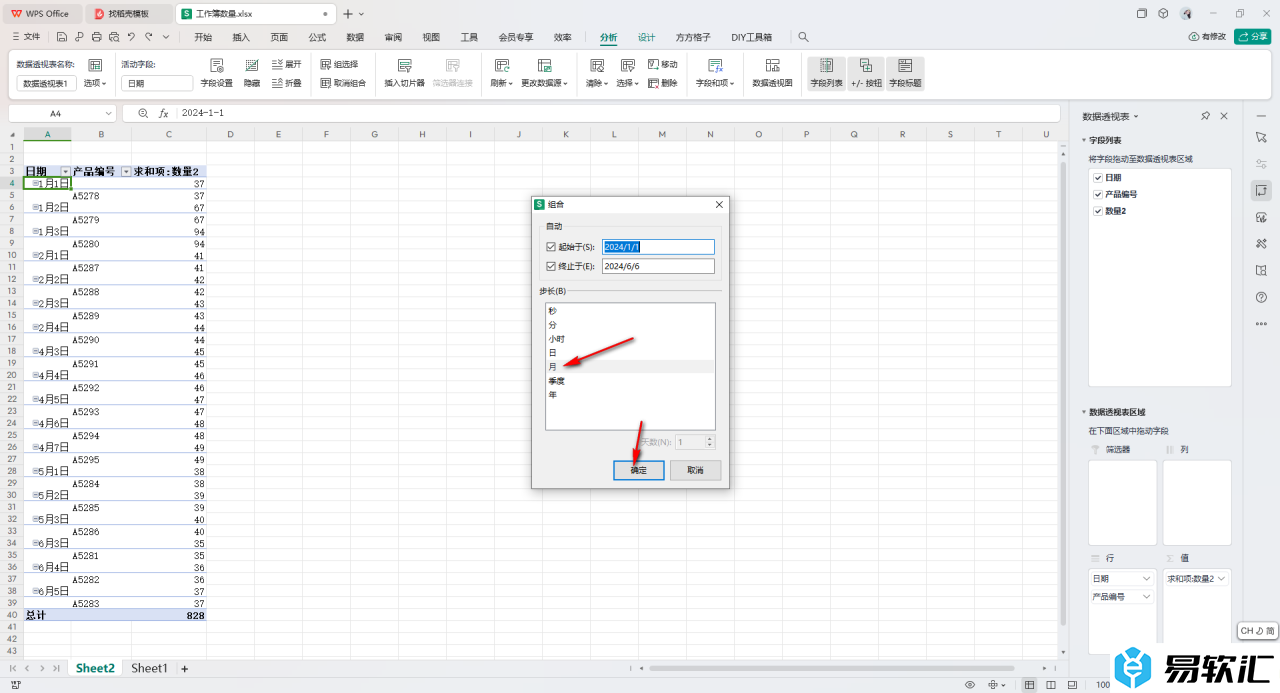Click the 终止于 date input field
1280x693 pixels.
point(658,267)
